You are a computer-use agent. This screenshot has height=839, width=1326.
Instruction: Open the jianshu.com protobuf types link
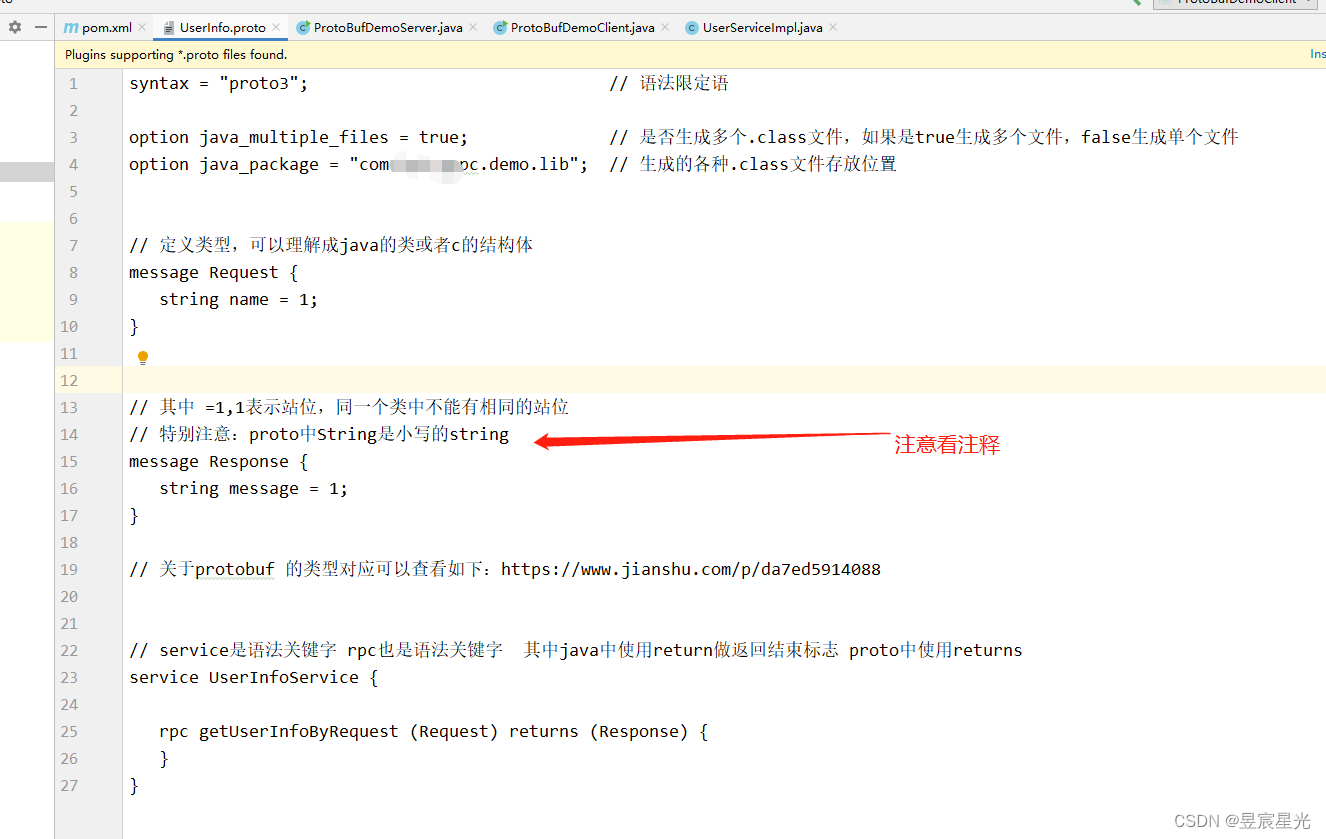point(690,568)
